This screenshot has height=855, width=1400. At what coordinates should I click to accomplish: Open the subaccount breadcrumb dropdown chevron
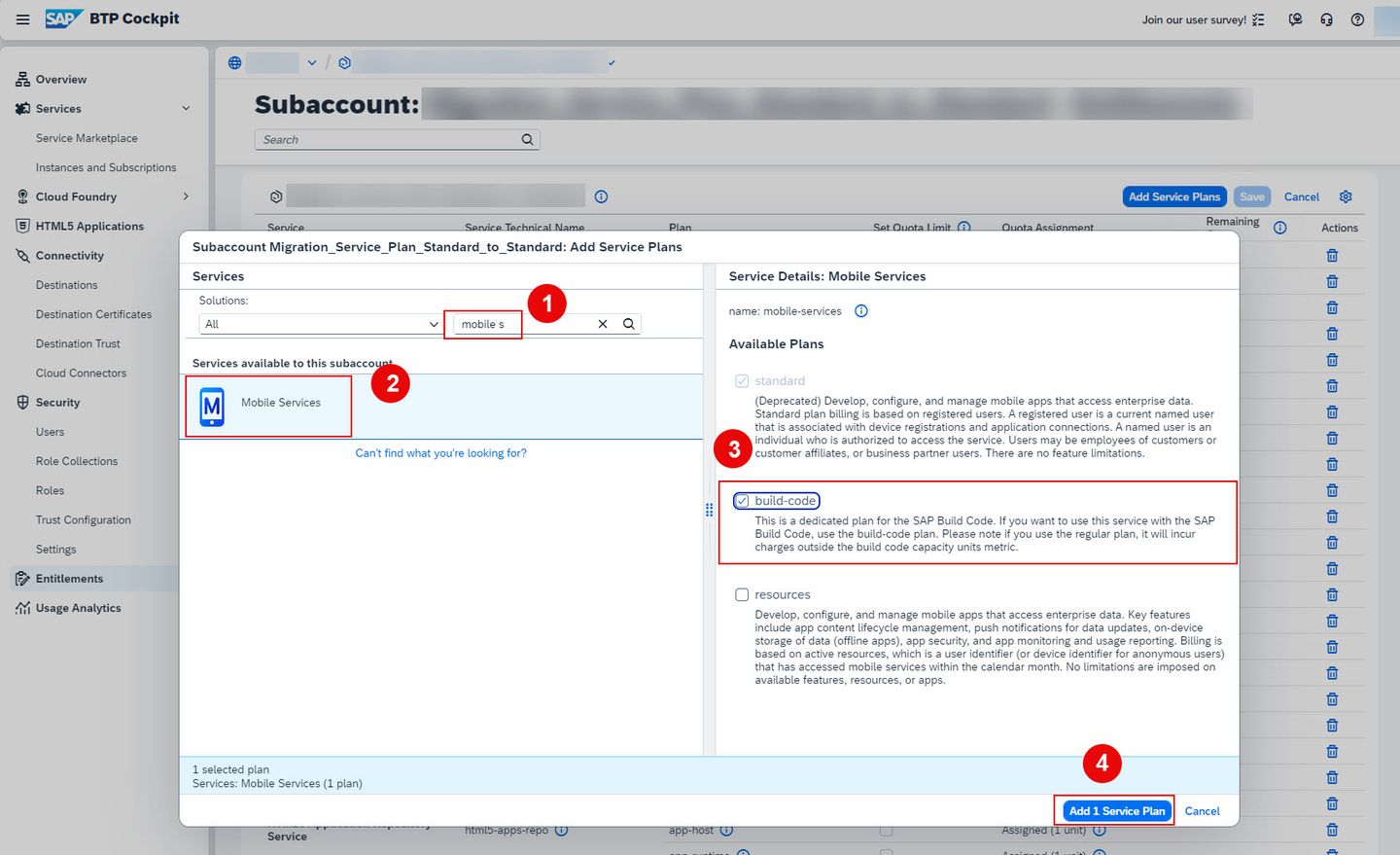click(x=612, y=63)
